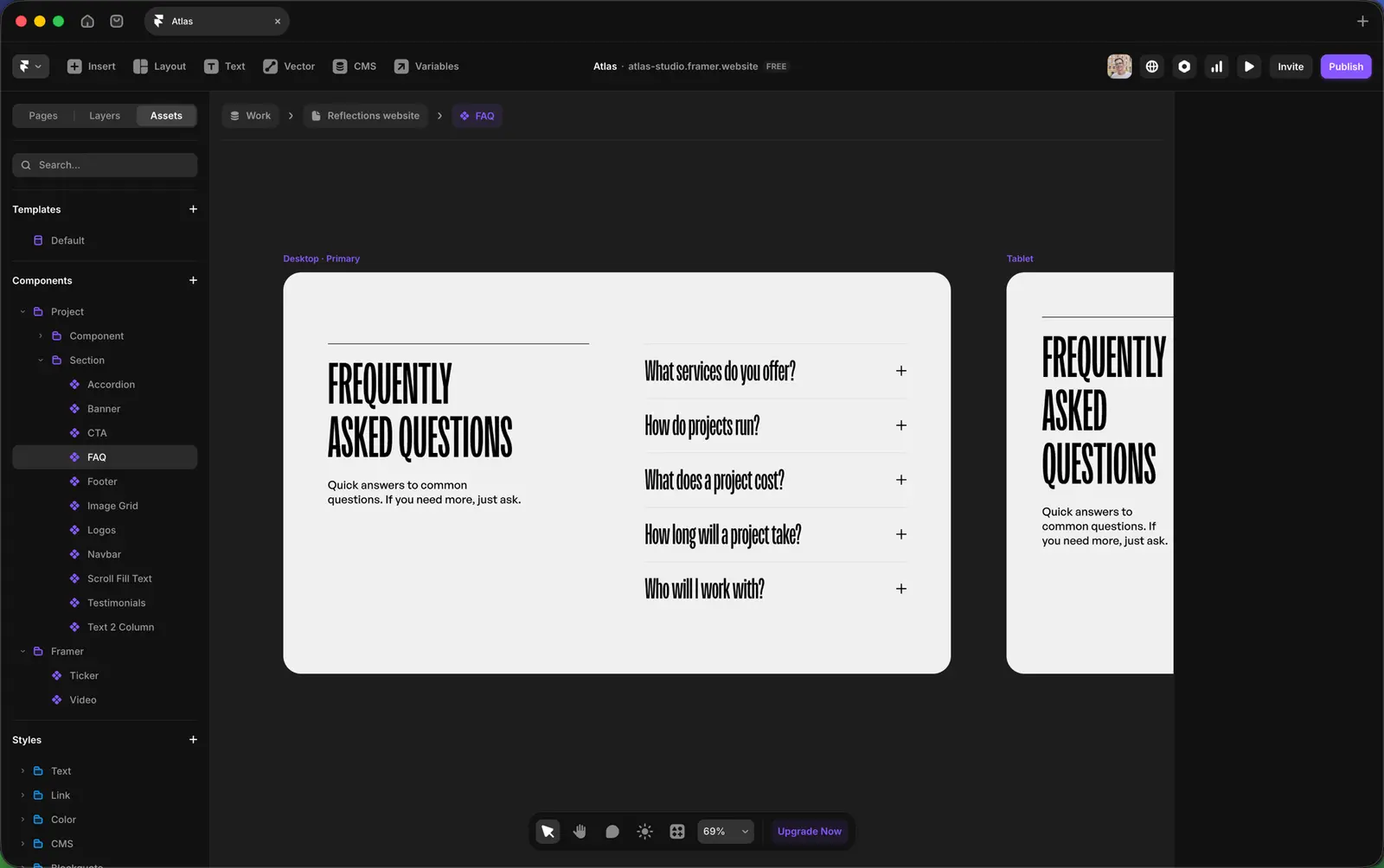Select the Footer component
Image resolution: width=1384 pixels, height=868 pixels.
pyautogui.click(x=105, y=481)
